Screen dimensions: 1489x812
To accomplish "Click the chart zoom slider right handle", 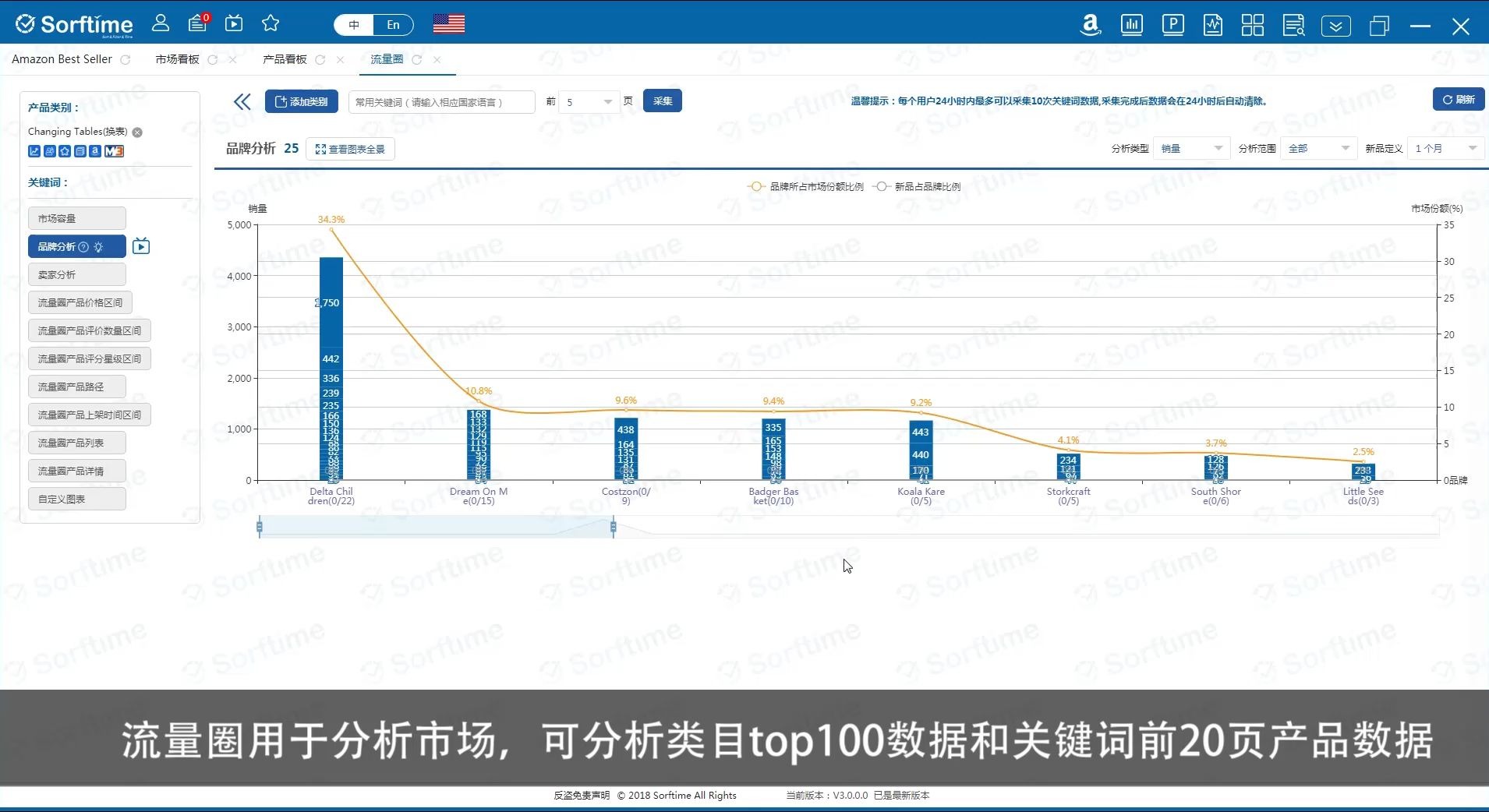I will click(x=614, y=528).
